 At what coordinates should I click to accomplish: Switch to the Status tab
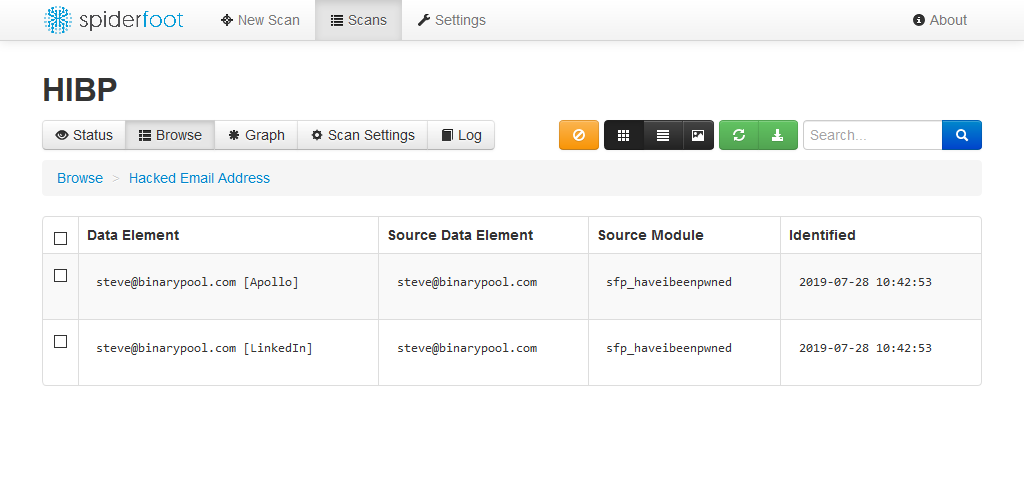pyautogui.click(x=84, y=135)
